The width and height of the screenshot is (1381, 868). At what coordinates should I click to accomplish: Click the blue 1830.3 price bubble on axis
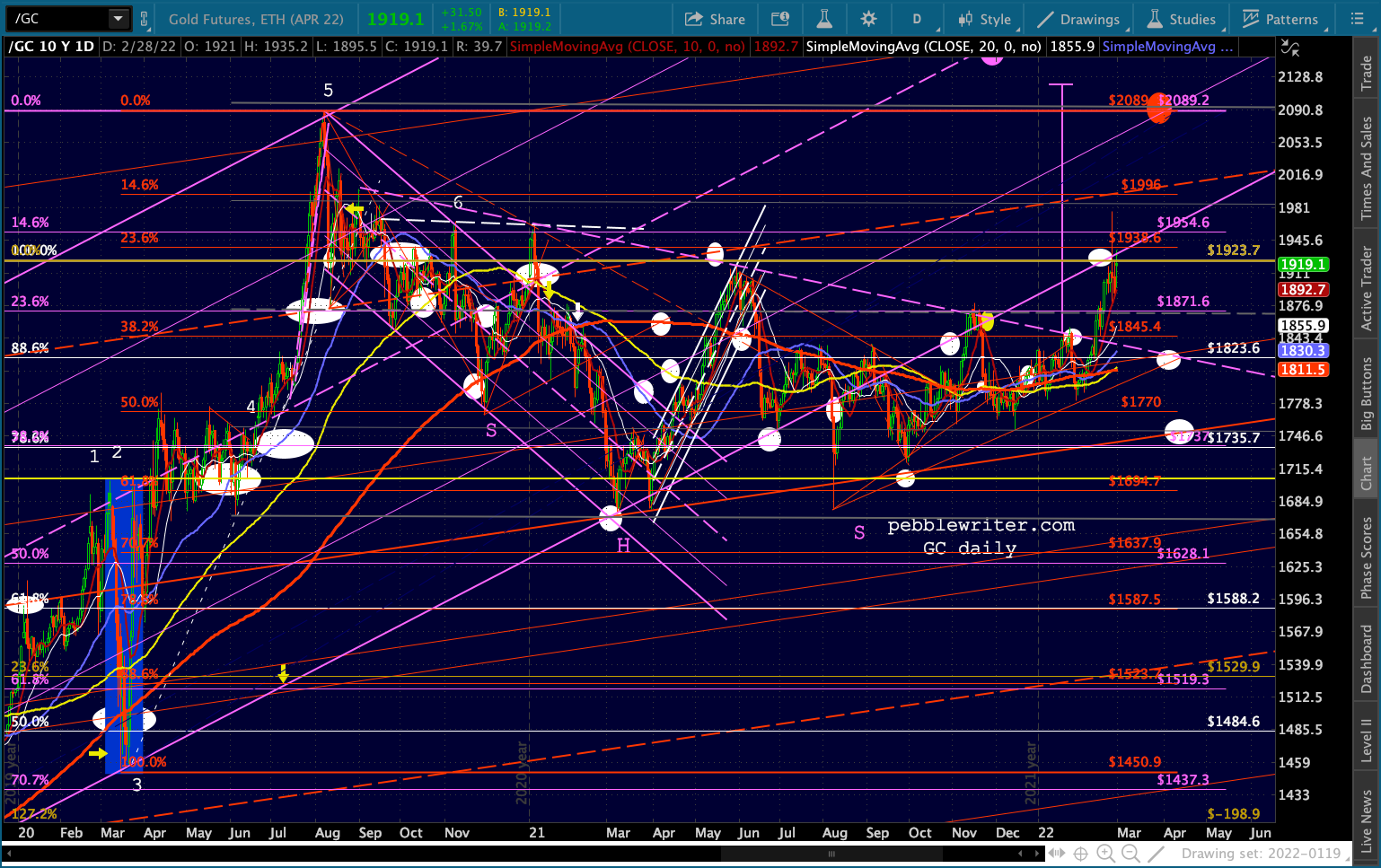tap(1303, 351)
